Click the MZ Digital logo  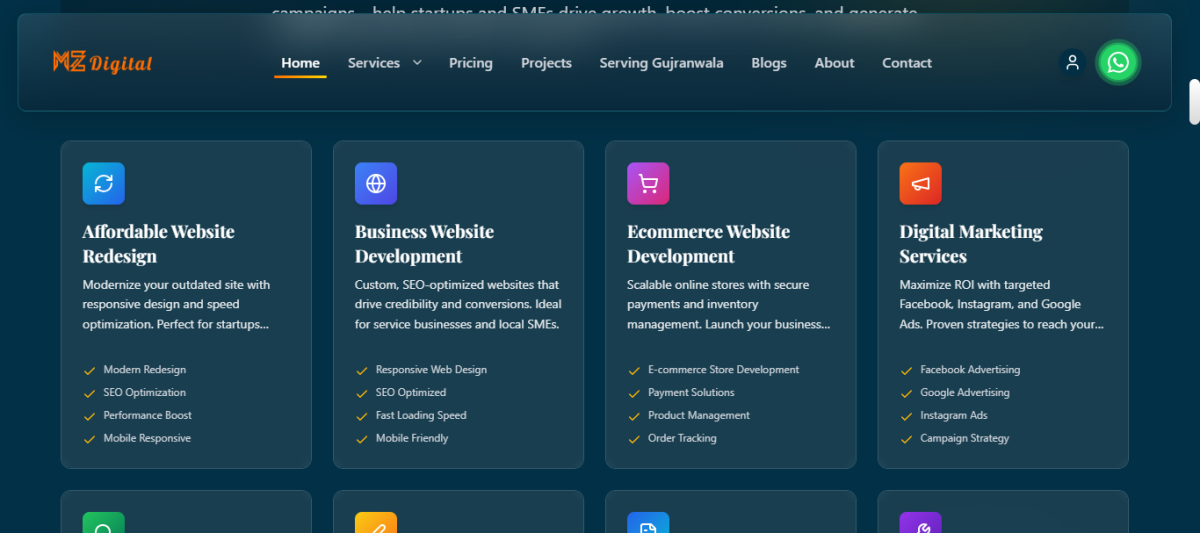[x=102, y=63]
